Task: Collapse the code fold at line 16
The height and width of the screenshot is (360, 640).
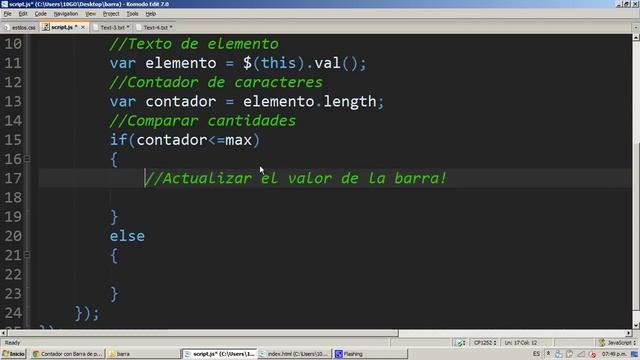Action: pyautogui.click(x=27, y=158)
